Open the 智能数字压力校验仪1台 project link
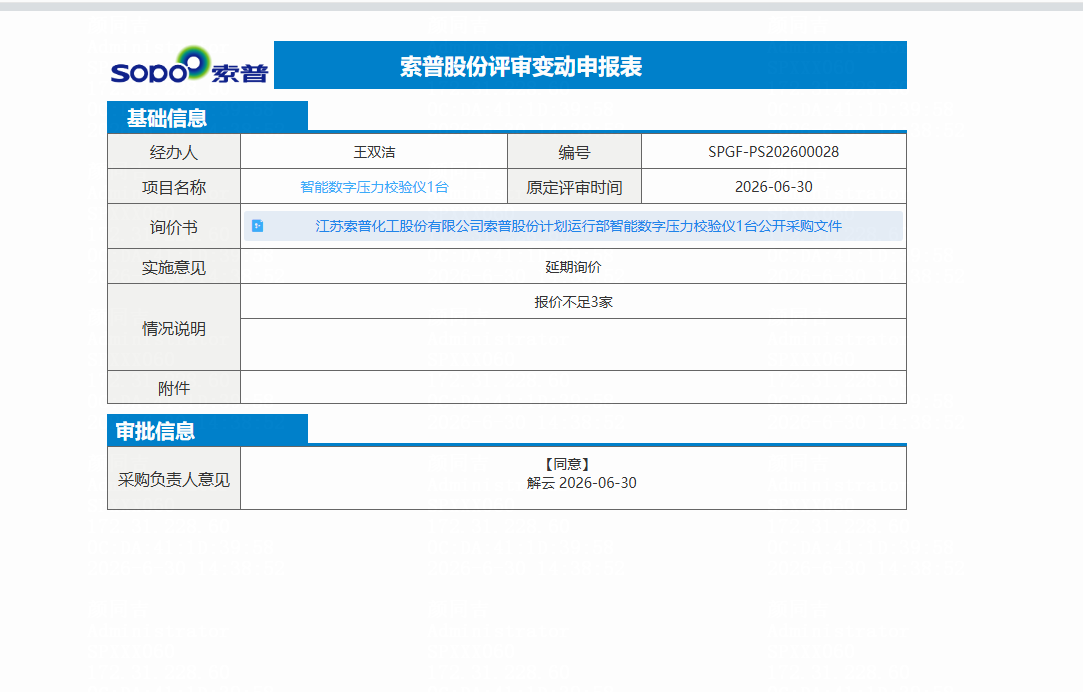Image resolution: width=1083 pixels, height=692 pixels. (374, 187)
